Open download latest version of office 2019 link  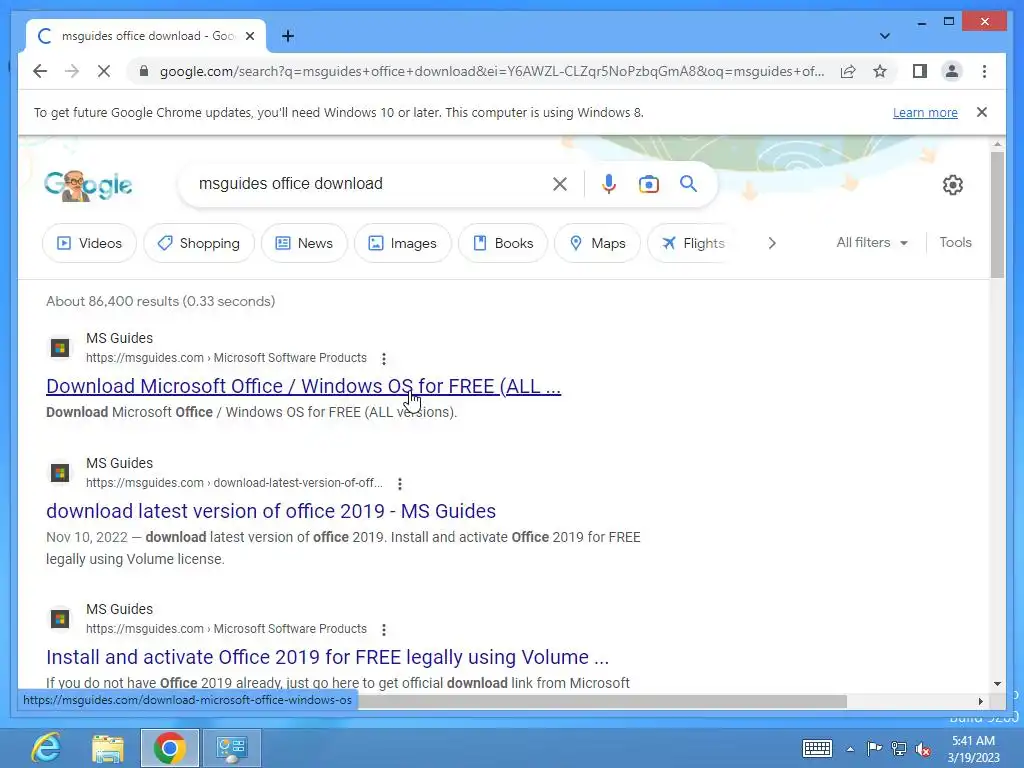[271, 511]
